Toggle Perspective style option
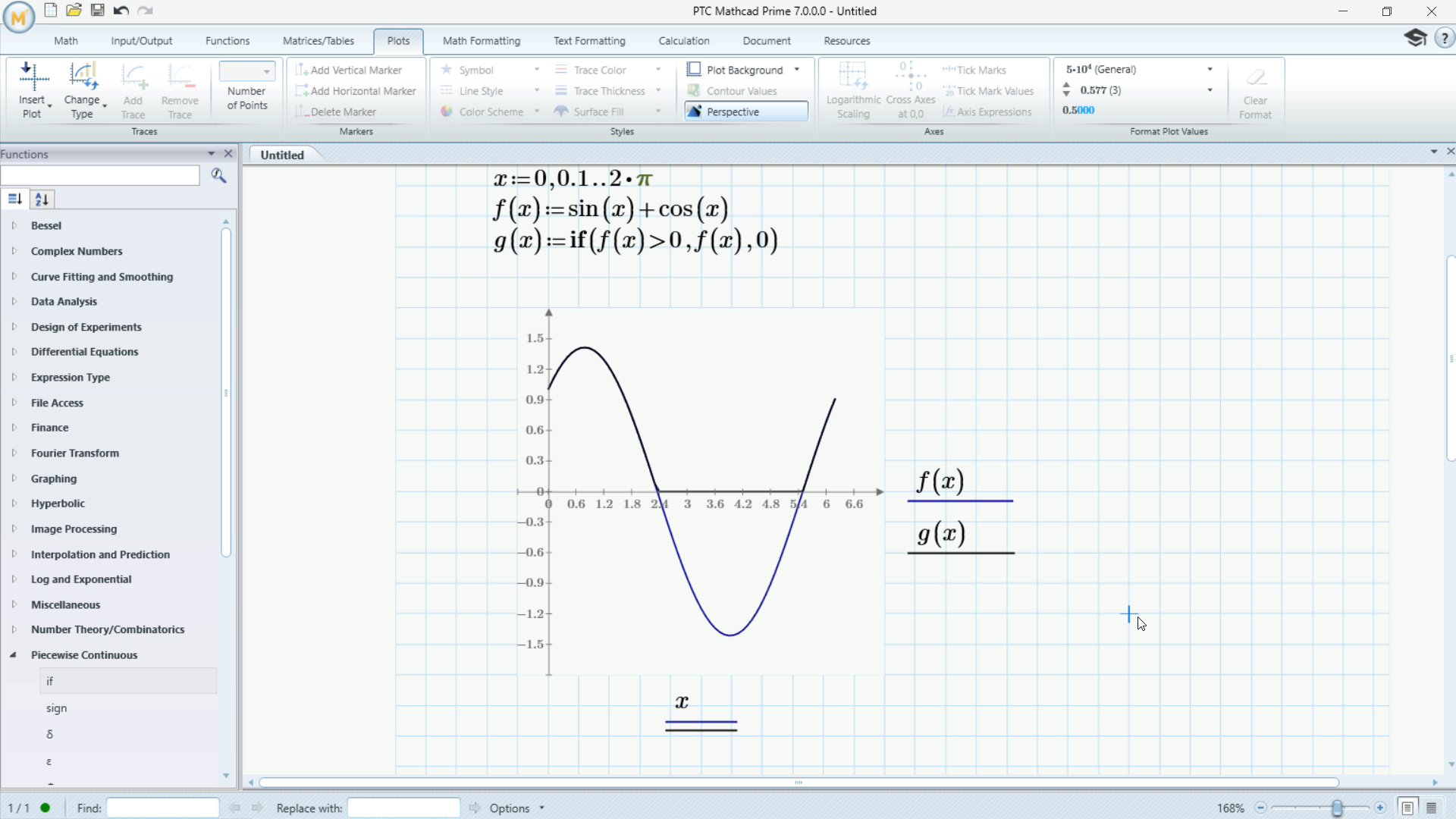The image size is (1456, 819). click(746, 111)
